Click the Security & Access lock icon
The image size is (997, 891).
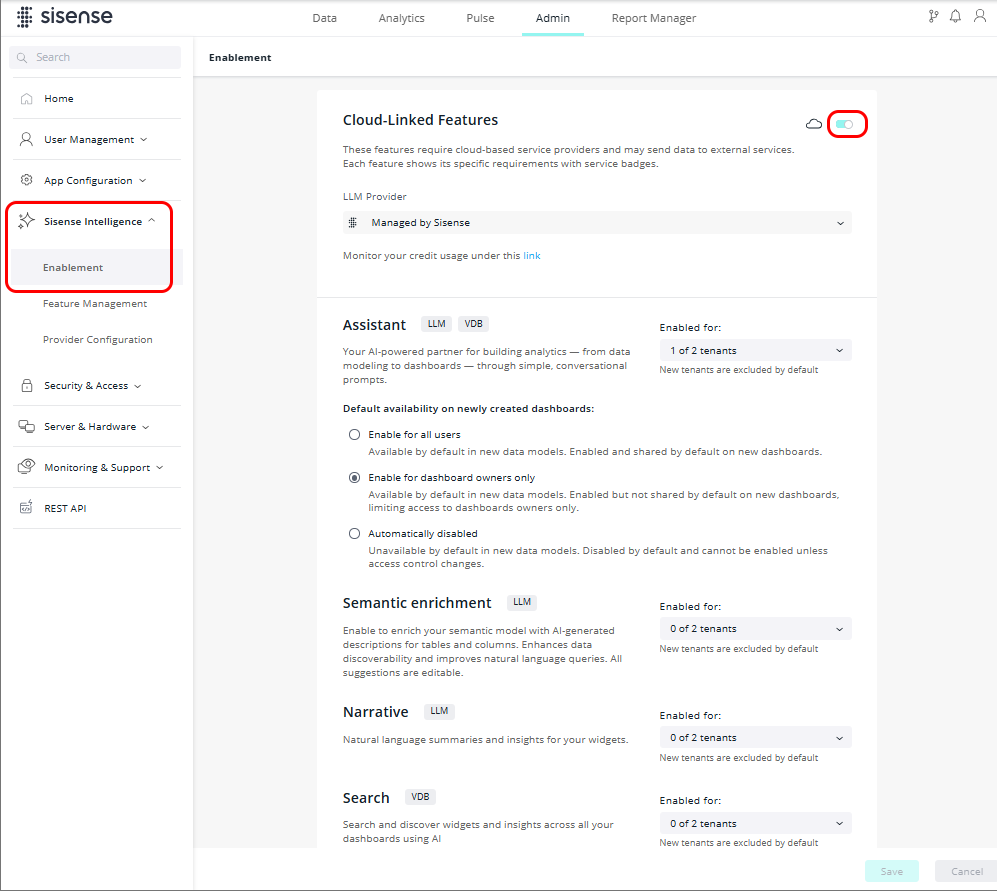[x=27, y=385]
